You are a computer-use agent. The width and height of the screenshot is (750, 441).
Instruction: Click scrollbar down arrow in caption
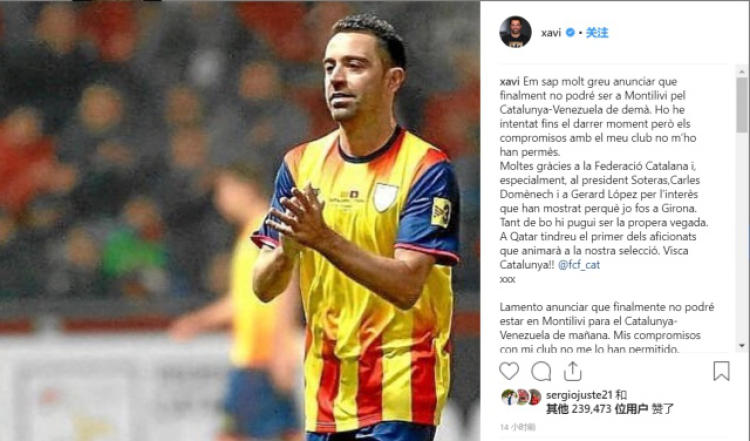click(x=742, y=345)
